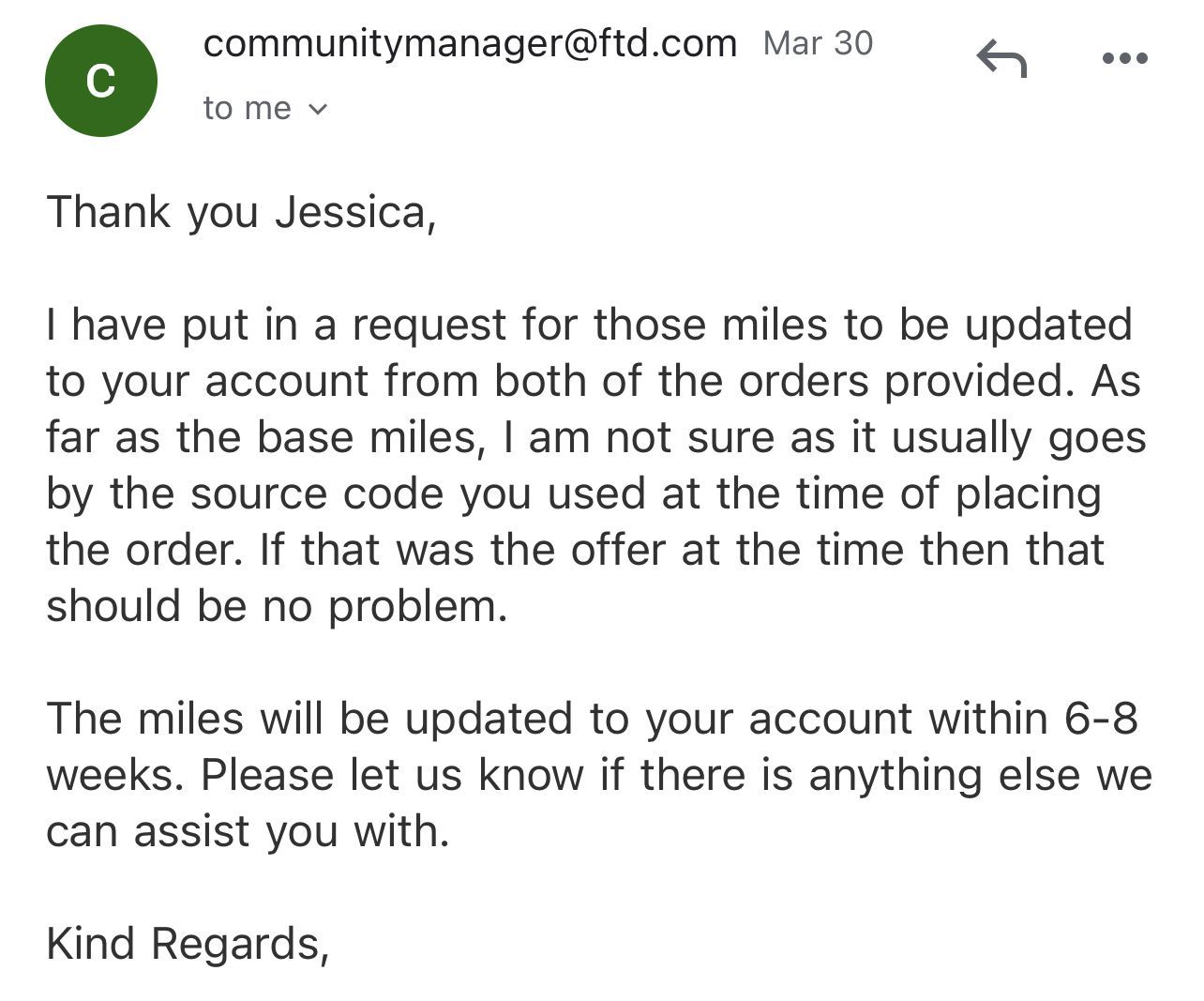The height and width of the screenshot is (1001, 1204).
Task: Reply using the curved arrow icon
Action: click(x=1001, y=59)
